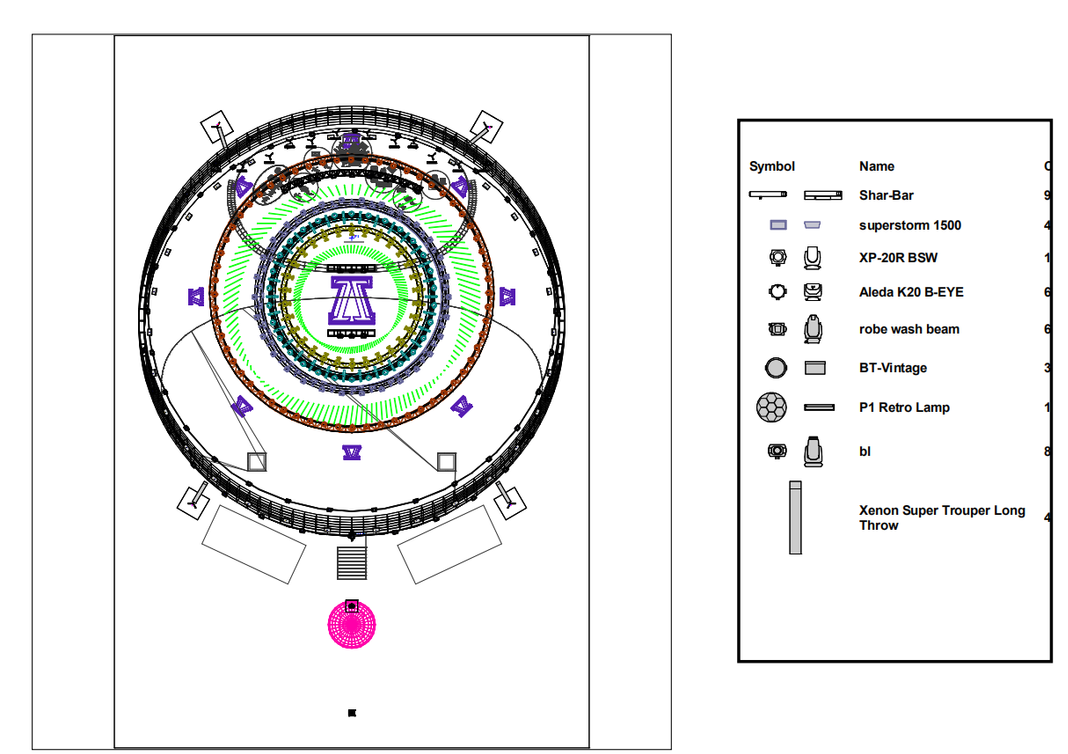
Task: Select the BT-Vintage round front-view symbol
Action: tap(776, 368)
